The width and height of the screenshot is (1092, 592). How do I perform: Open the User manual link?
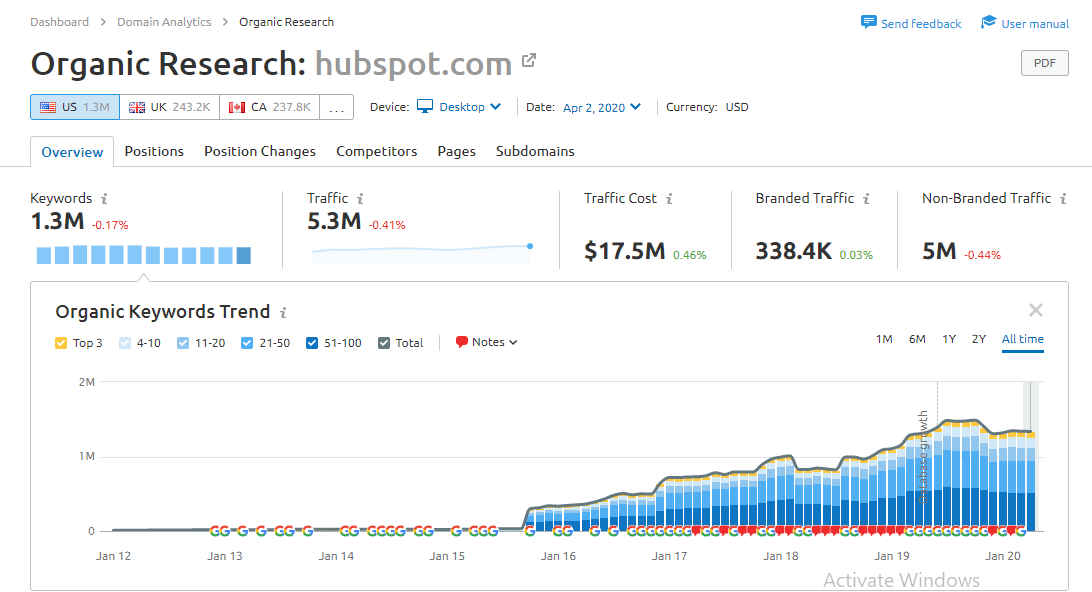pyautogui.click(x=1035, y=24)
